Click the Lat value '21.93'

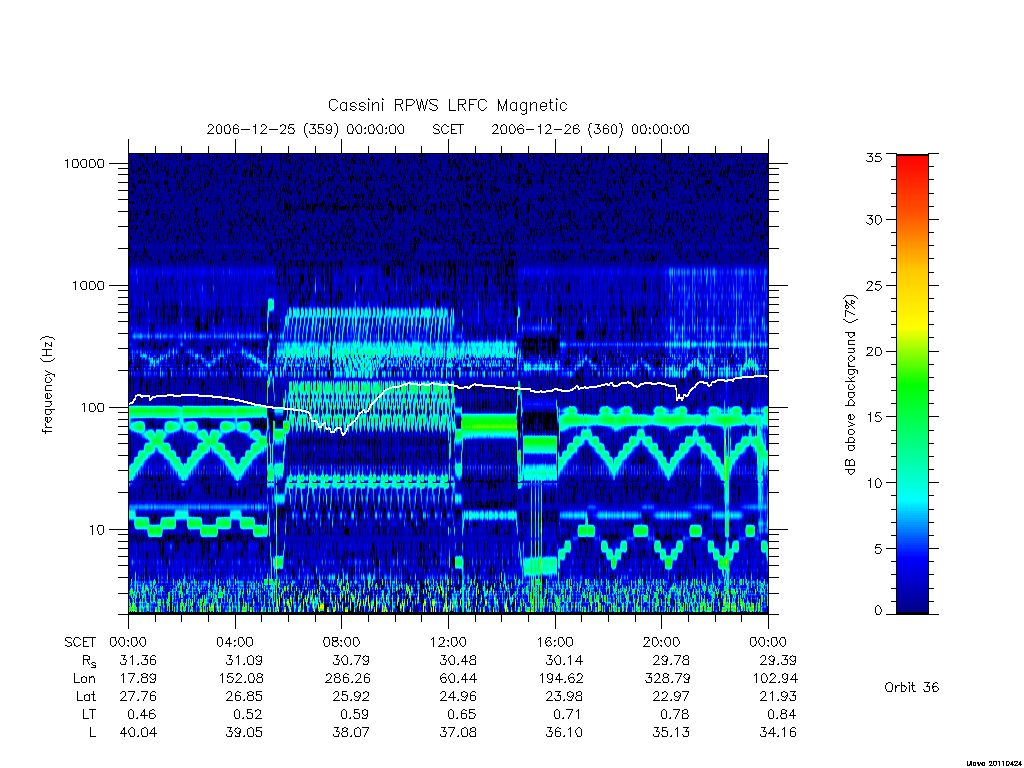(778, 697)
